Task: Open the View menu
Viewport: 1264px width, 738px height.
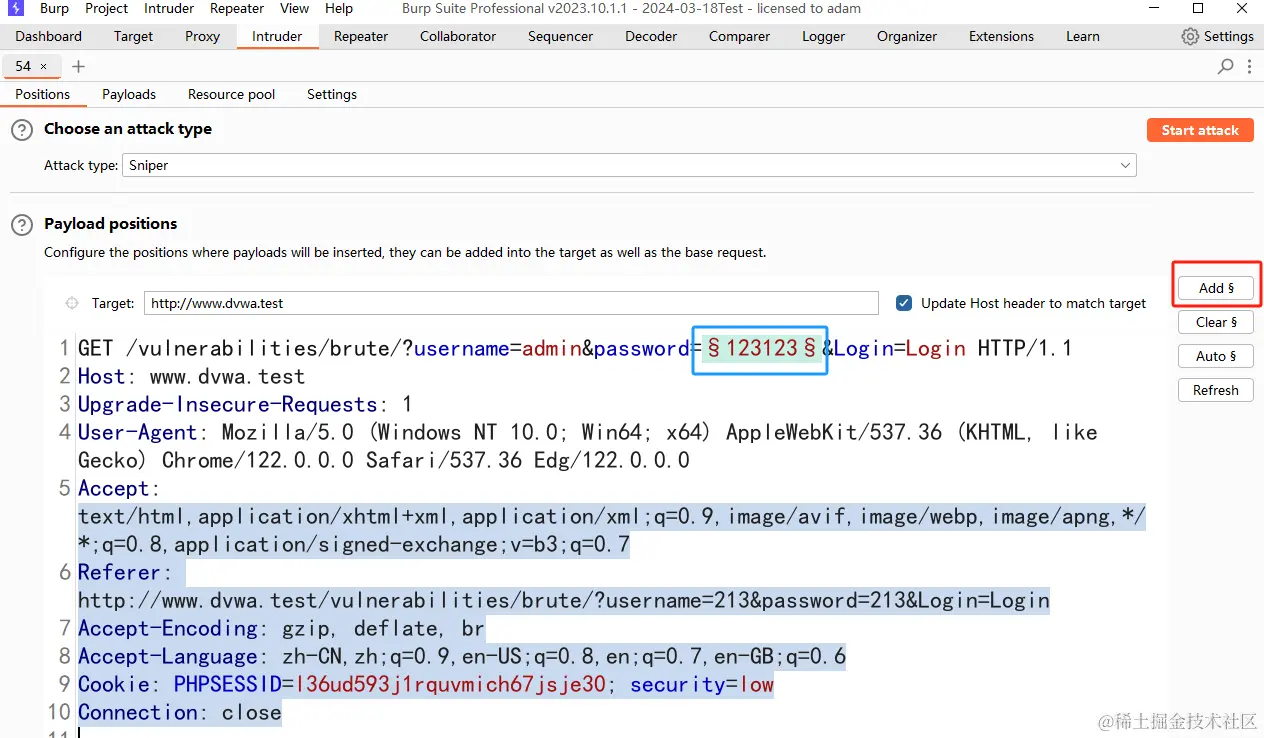Action: pos(295,8)
